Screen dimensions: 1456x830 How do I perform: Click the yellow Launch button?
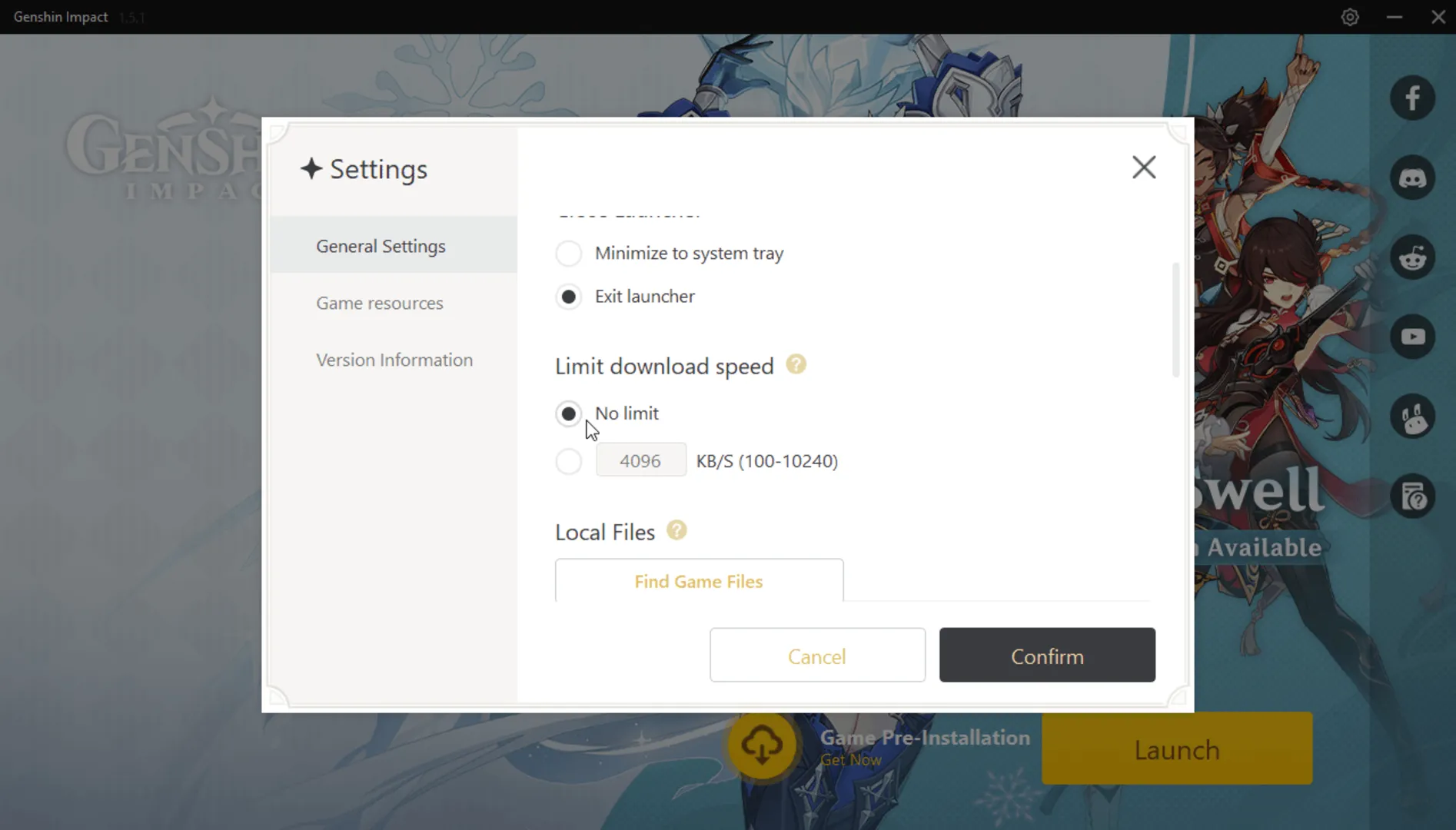[x=1177, y=749]
